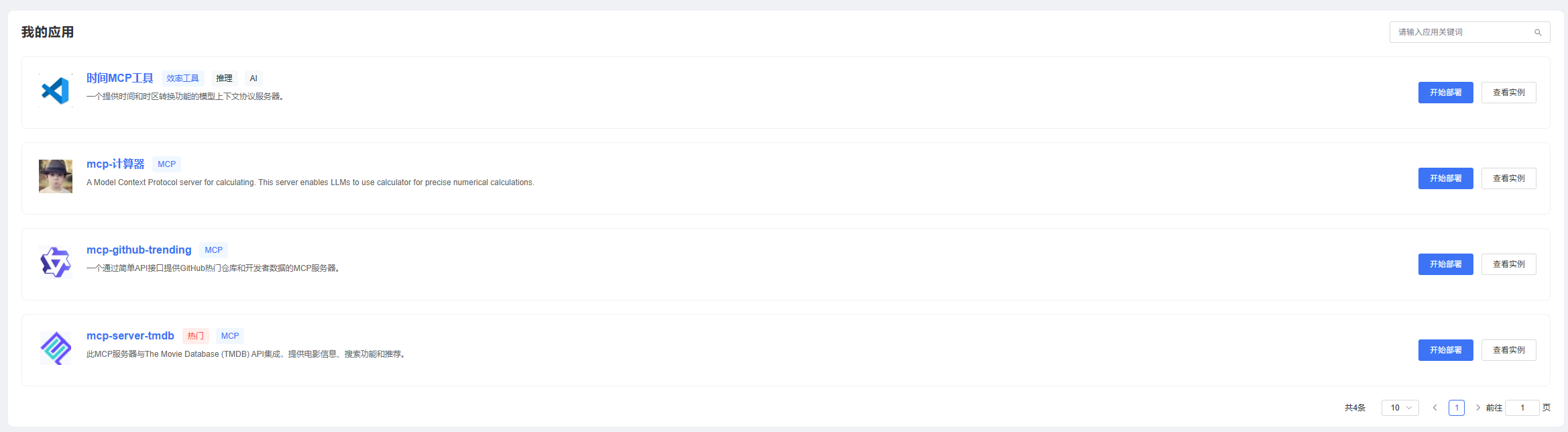1568x432 pixels.
Task: Start deploying mcp-计算器 with 开始部署
Action: [1445, 178]
